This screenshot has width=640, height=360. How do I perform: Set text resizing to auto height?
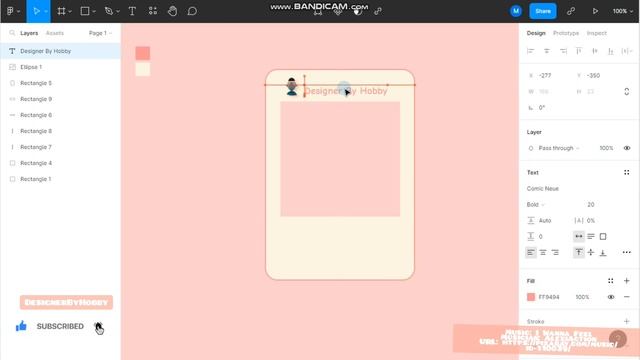(x=591, y=236)
